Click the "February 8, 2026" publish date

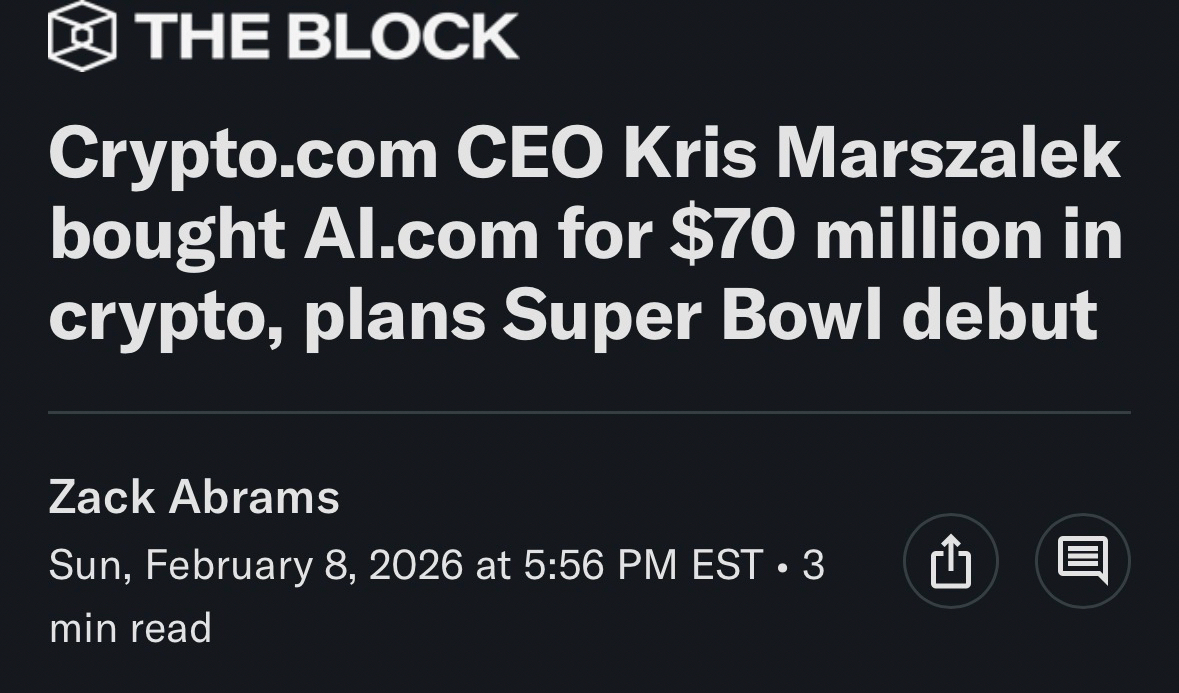pos(304,566)
